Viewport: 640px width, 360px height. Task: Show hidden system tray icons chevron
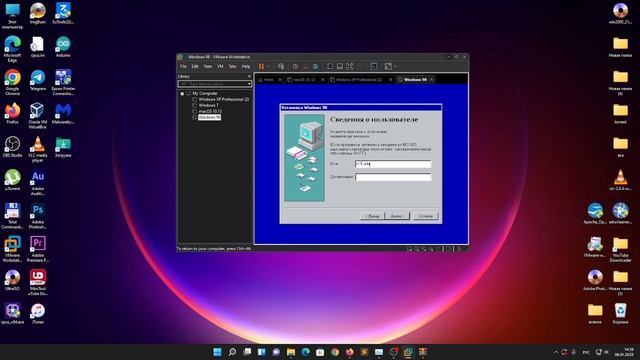tap(556, 352)
